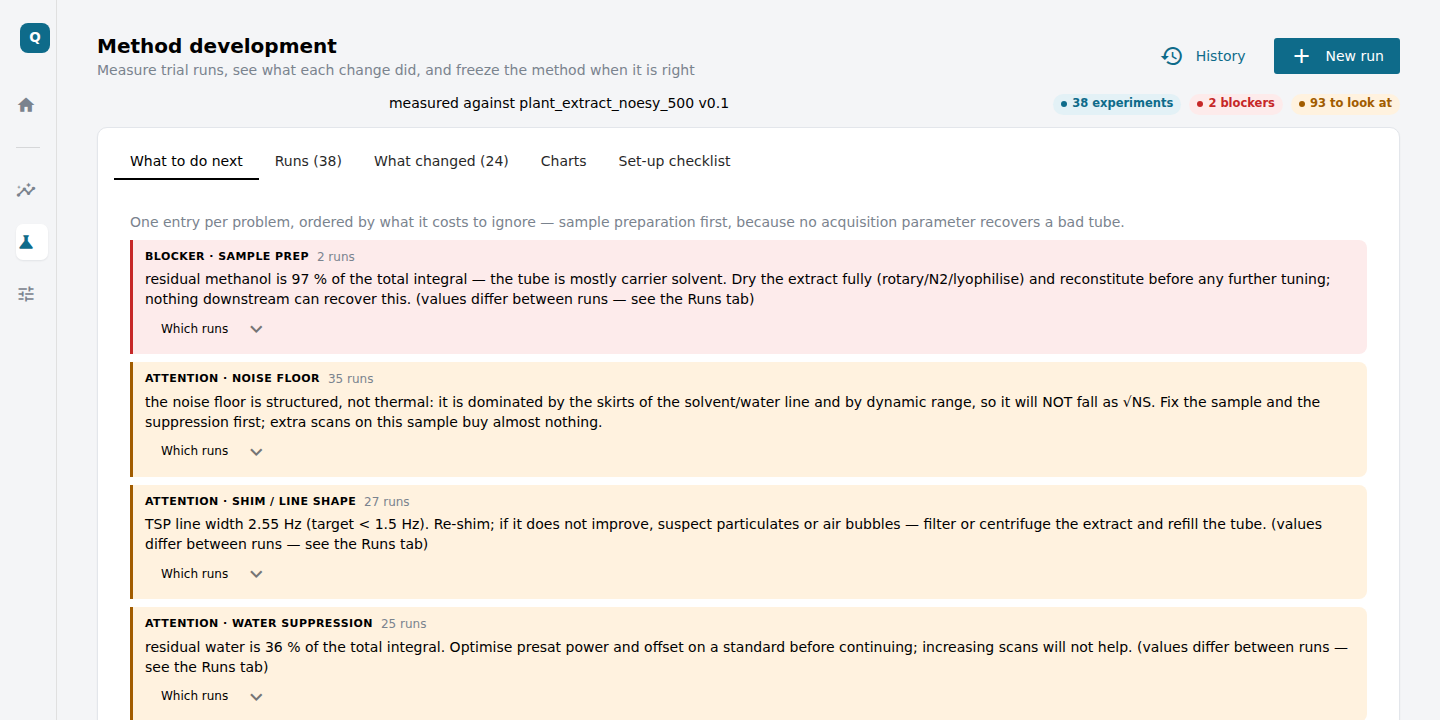Open the tuning sliders sidebar icon
This screenshot has width=1440, height=720.
[27, 294]
